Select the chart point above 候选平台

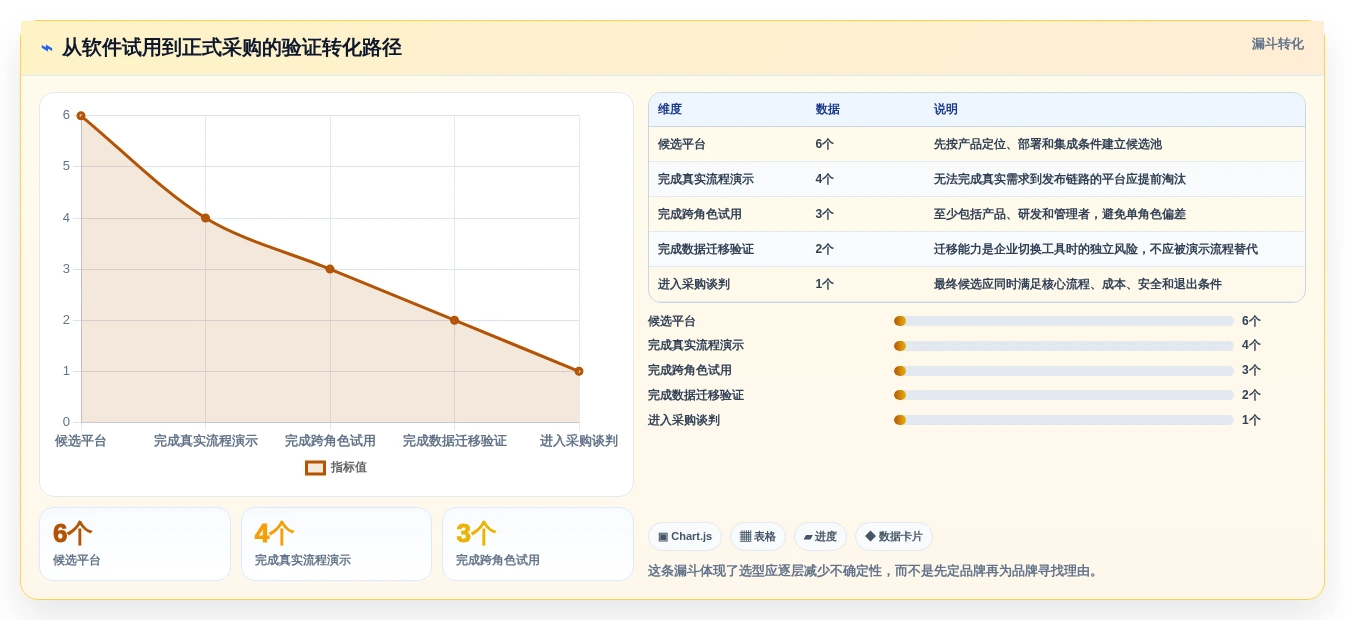click(x=81, y=115)
